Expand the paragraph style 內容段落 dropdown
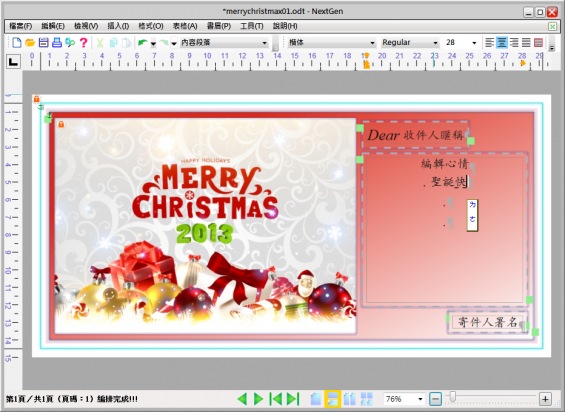The height and width of the screenshot is (412, 565). point(264,43)
